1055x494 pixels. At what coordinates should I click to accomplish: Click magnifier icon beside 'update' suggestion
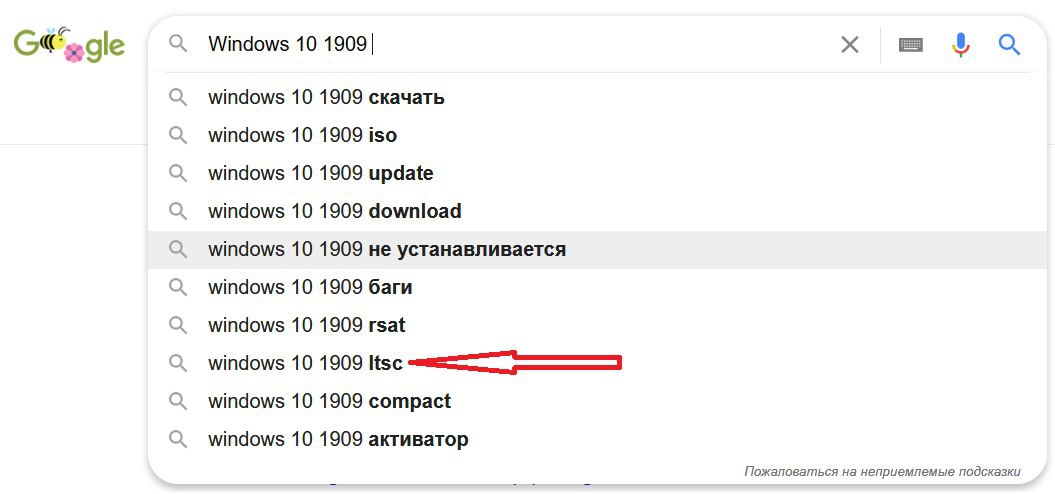tap(178, 174)
